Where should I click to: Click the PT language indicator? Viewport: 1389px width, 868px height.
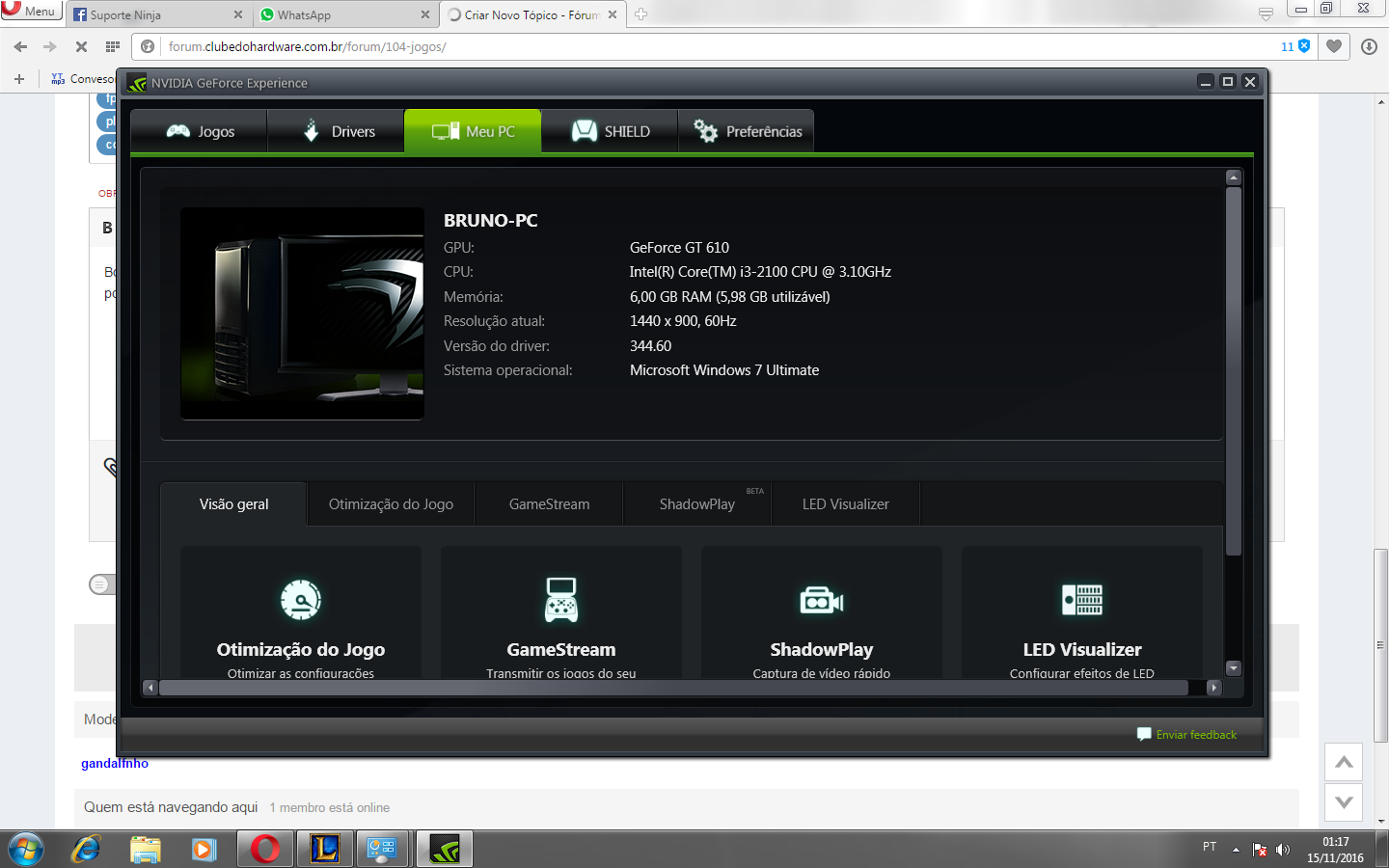1210,847
